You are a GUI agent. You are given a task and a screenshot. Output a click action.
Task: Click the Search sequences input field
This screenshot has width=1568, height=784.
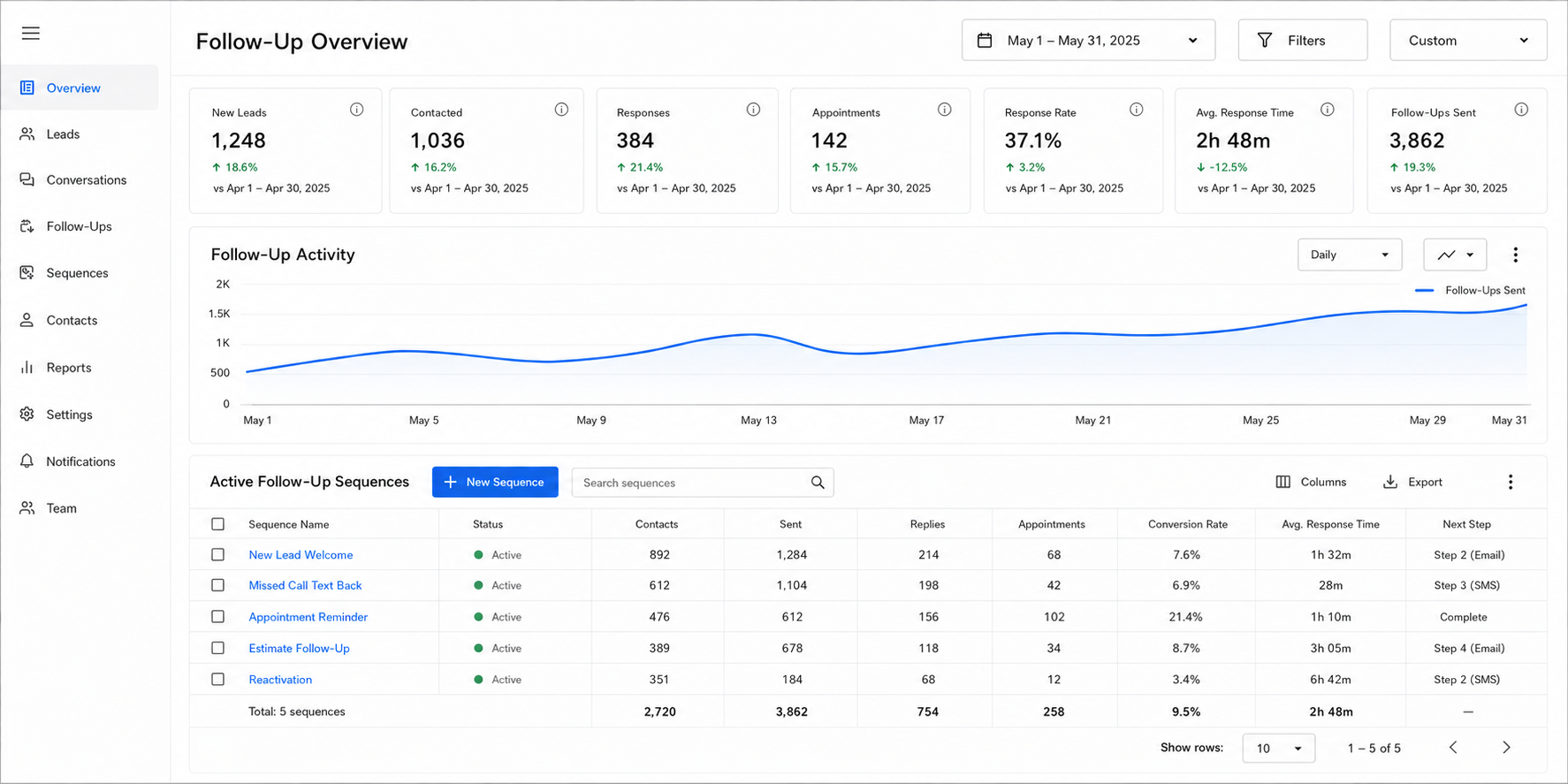click(x=703, y=483)
